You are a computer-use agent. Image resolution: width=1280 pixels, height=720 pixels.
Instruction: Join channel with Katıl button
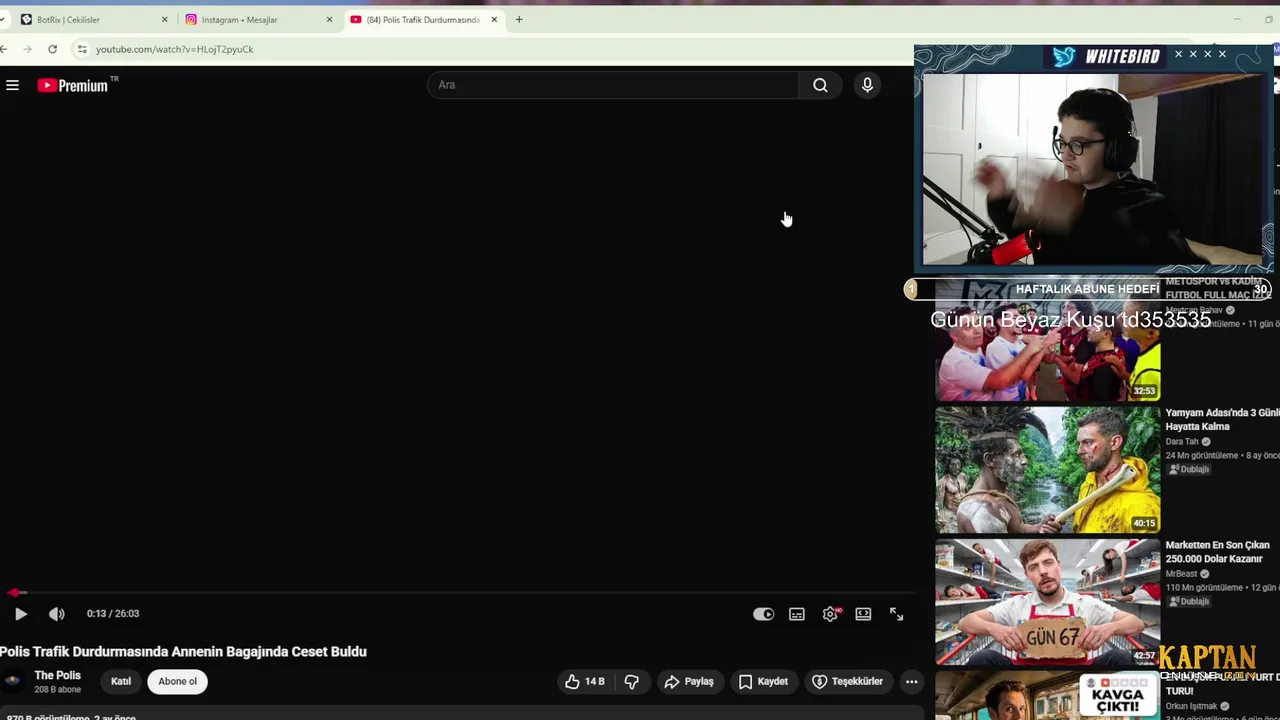[x=121, y=681]
